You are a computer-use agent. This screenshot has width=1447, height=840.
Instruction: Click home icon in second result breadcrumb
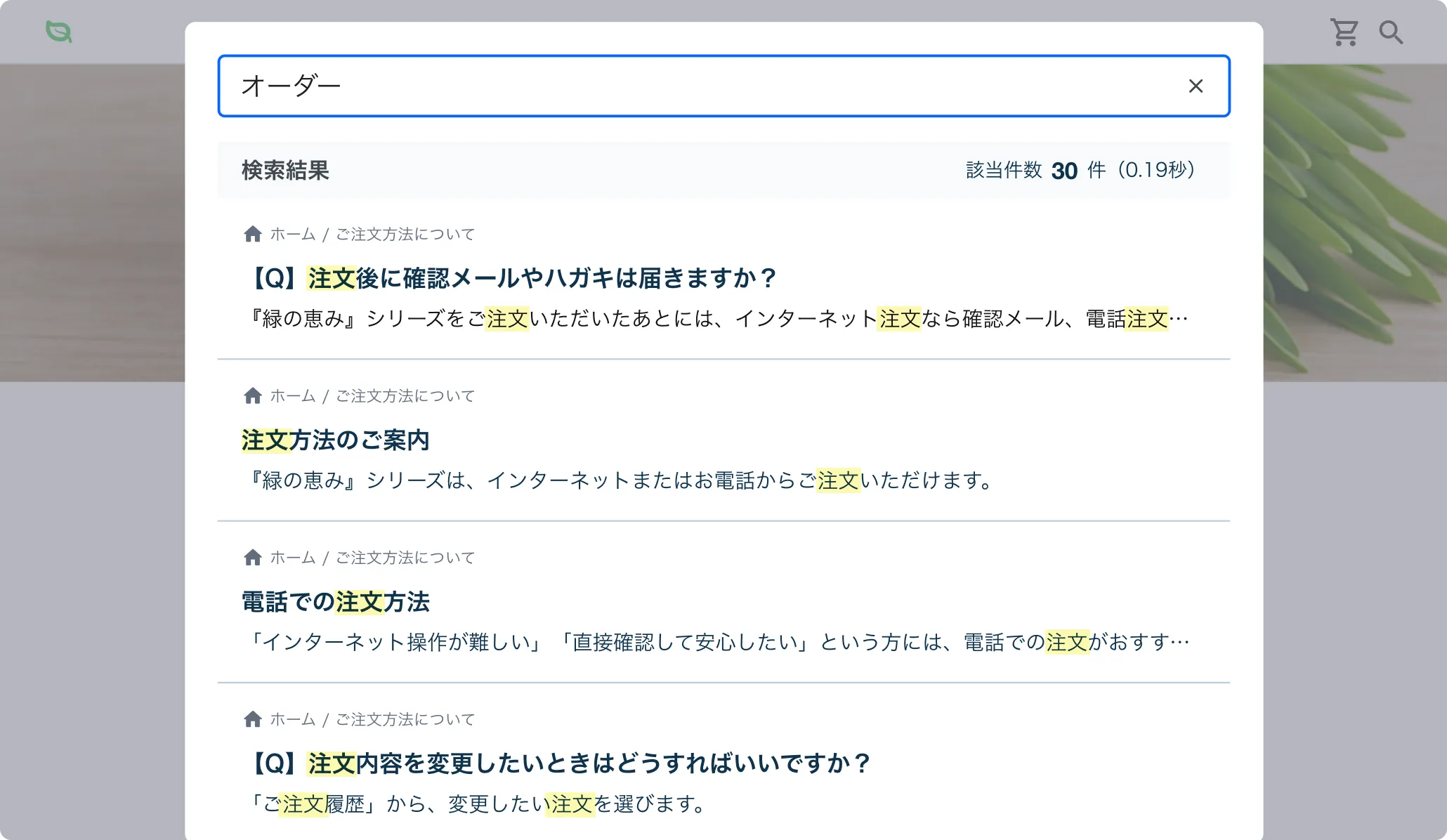coord(253,396)
